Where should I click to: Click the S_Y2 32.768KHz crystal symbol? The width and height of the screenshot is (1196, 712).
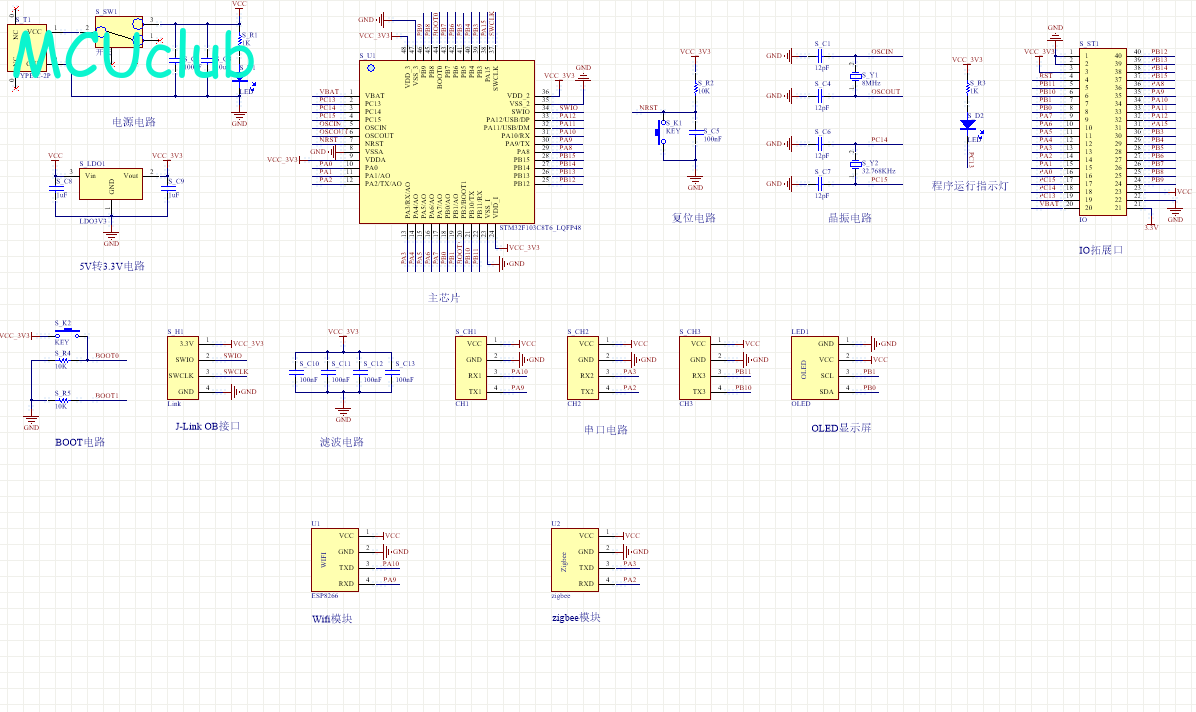click(x=856, y=163)
